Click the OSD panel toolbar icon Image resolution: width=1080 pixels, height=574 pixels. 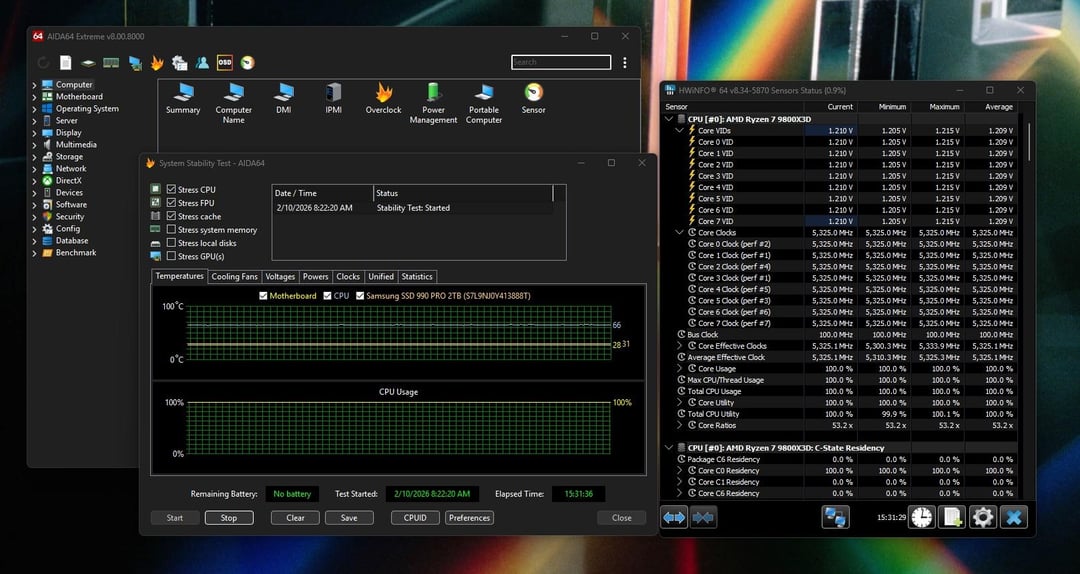(x=225, y=63)
